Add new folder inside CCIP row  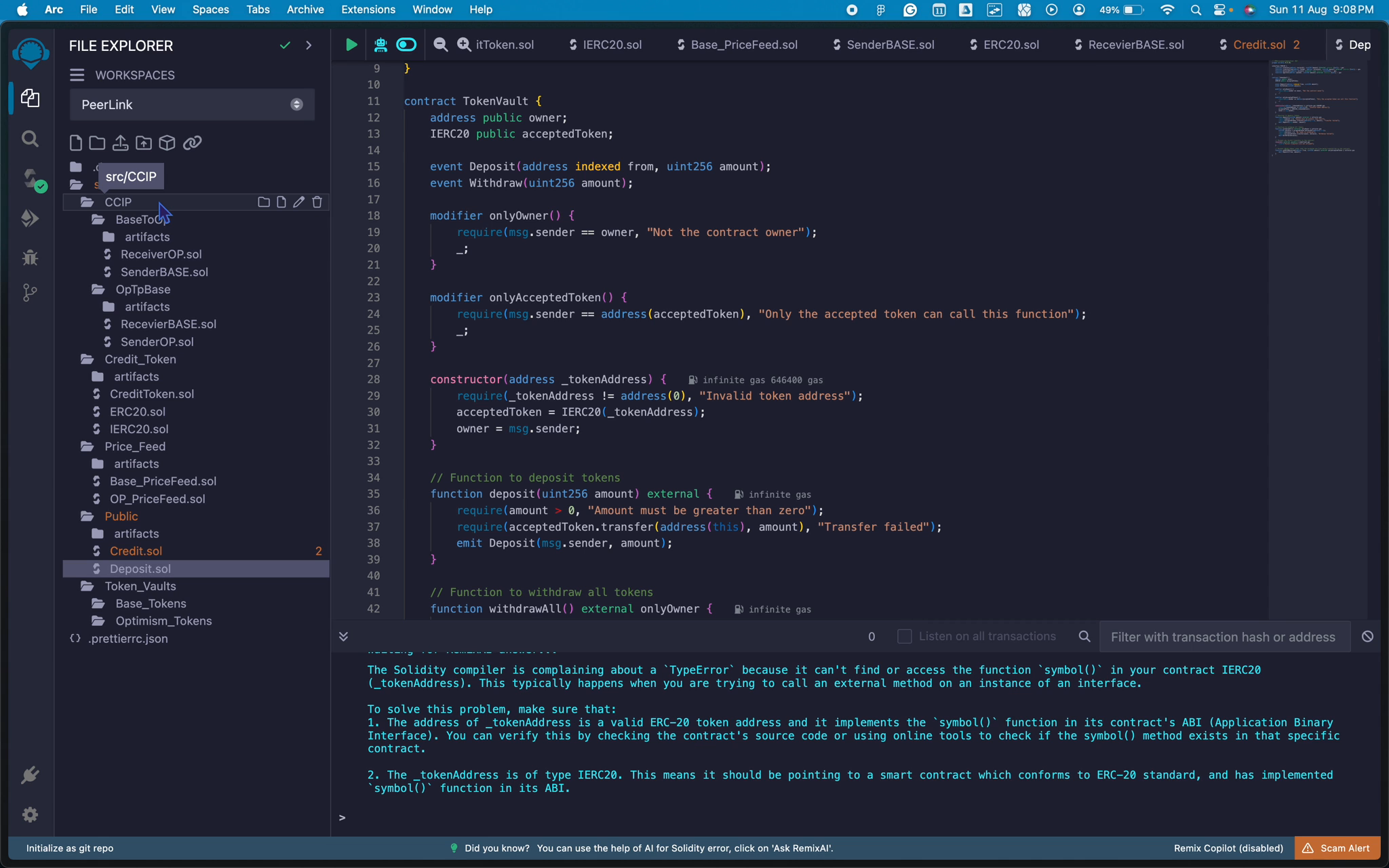click(264, 202)
